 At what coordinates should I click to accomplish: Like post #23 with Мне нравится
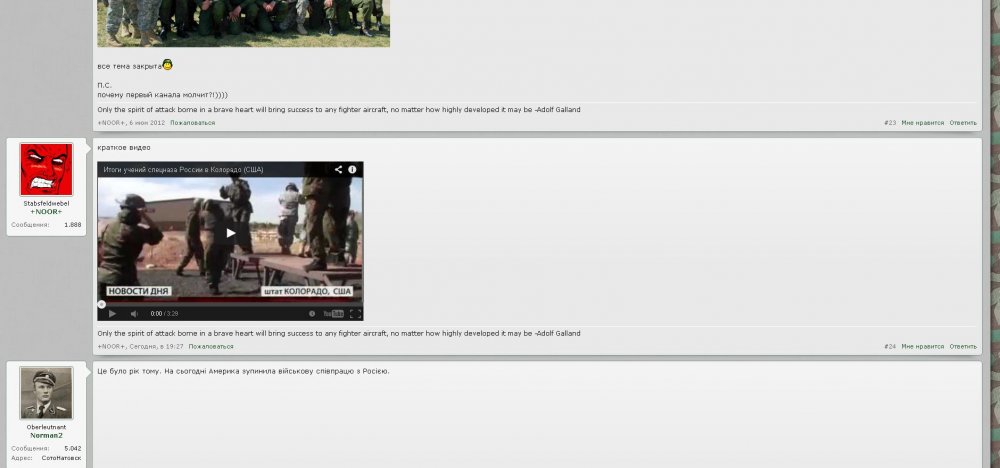(x=923, y=123)
